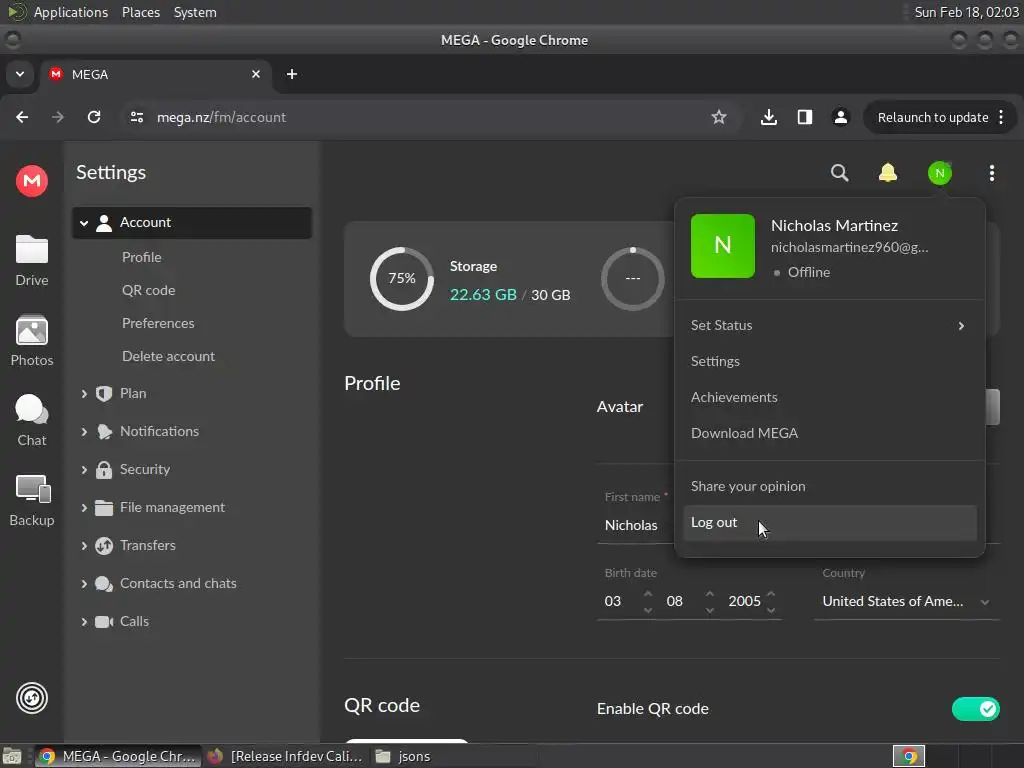Collapse the Account settings section

[x=84, y=223]
